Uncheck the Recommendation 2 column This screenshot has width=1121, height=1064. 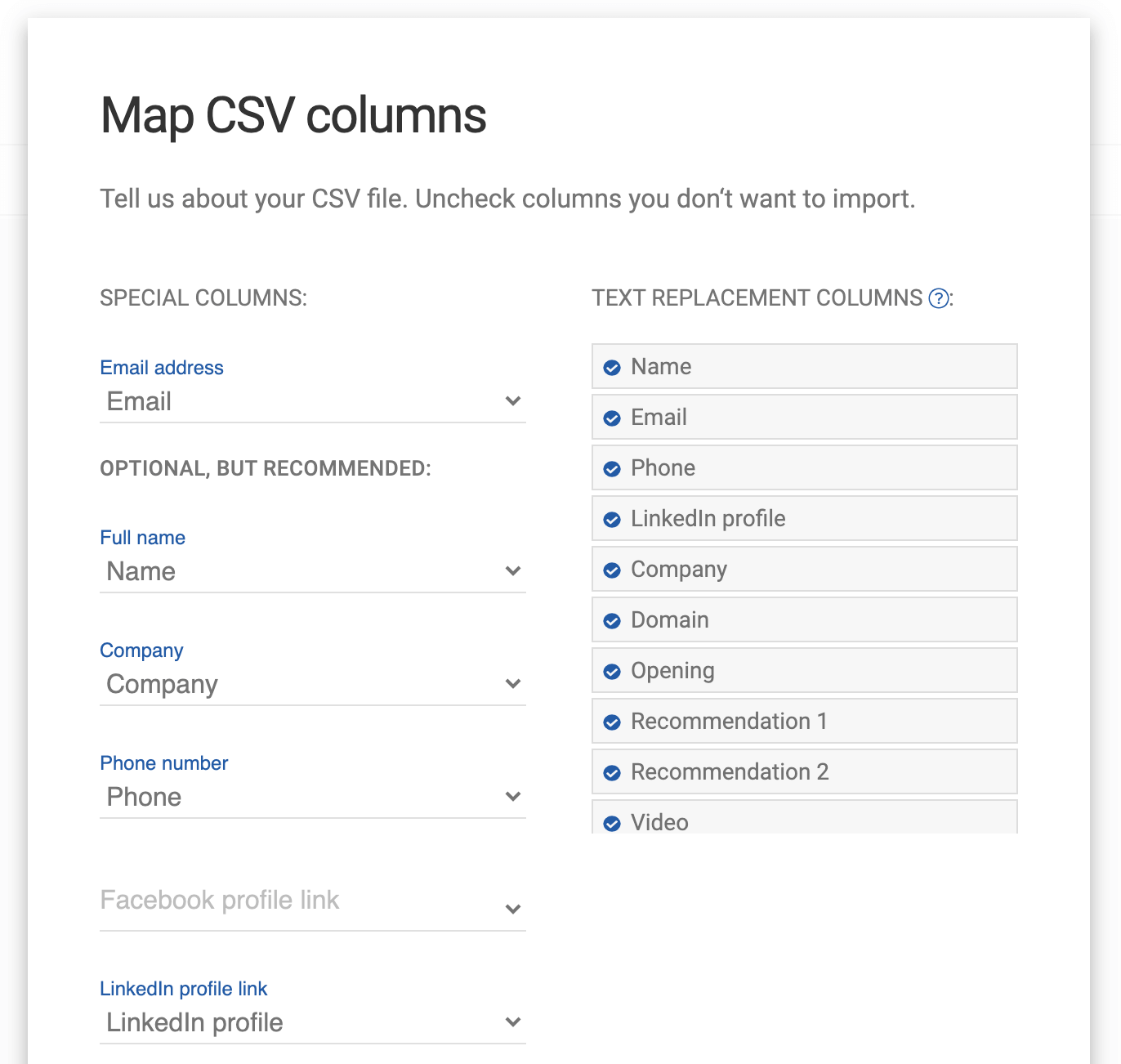(612, 773)
